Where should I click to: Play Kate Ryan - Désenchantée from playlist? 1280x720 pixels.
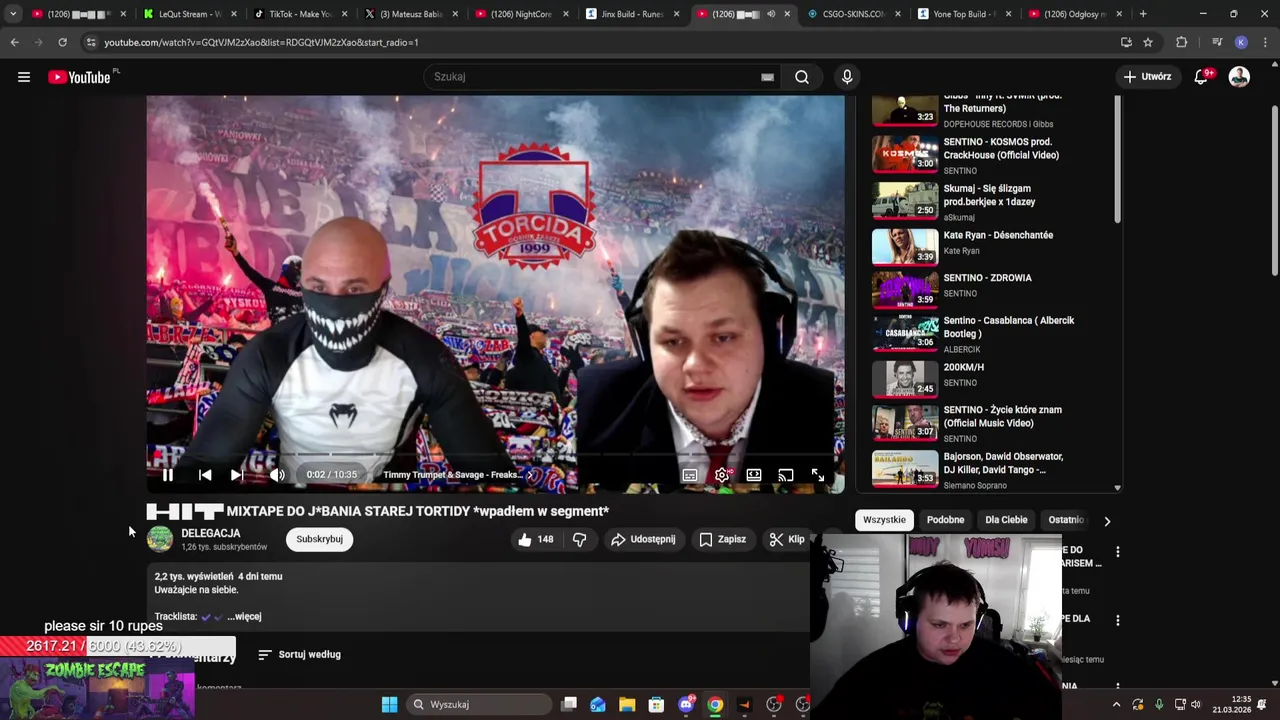tap(990, 246)
